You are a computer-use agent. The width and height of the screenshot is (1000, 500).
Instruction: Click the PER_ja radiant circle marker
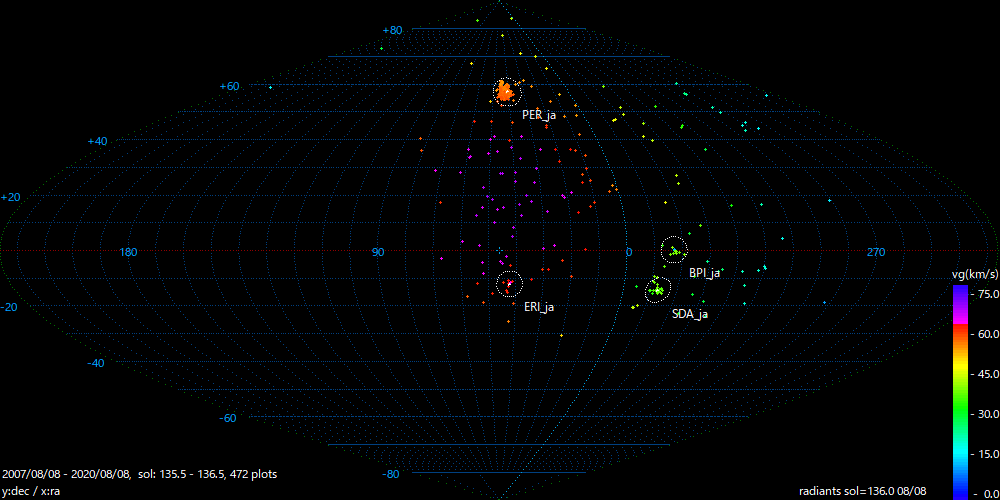point(507,92)
